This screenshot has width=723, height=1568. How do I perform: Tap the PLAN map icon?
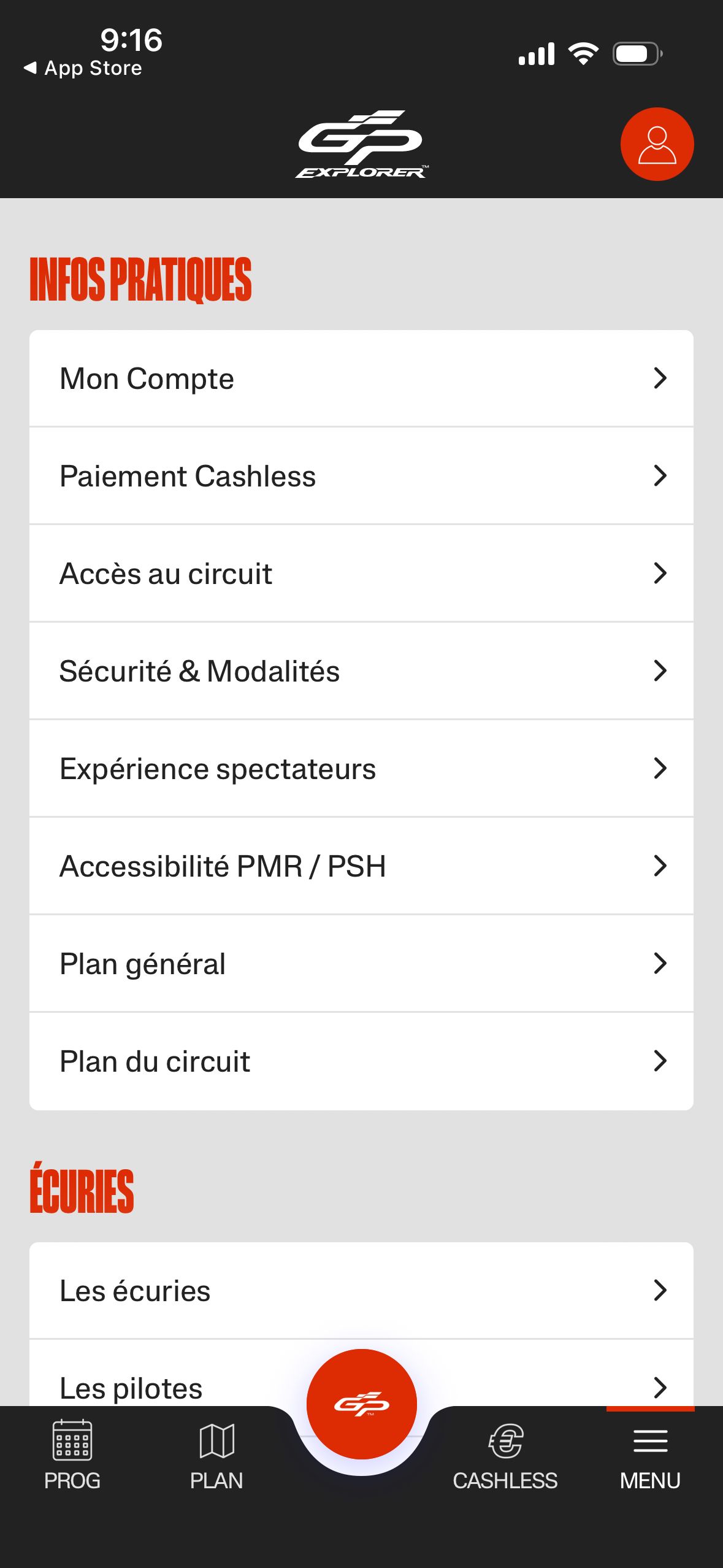[x=216, y=1440]
